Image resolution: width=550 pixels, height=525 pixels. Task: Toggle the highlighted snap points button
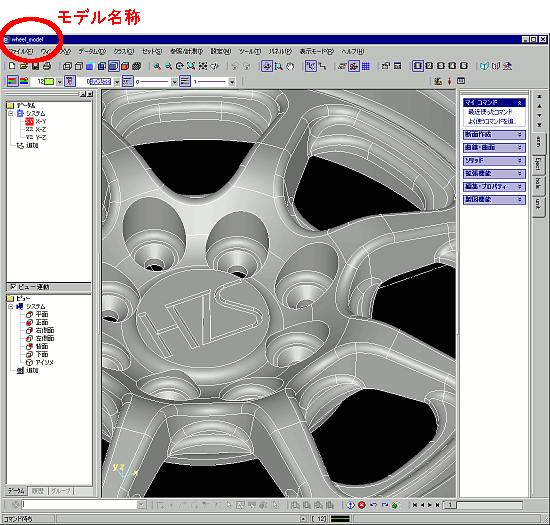[x=310, y=66]
